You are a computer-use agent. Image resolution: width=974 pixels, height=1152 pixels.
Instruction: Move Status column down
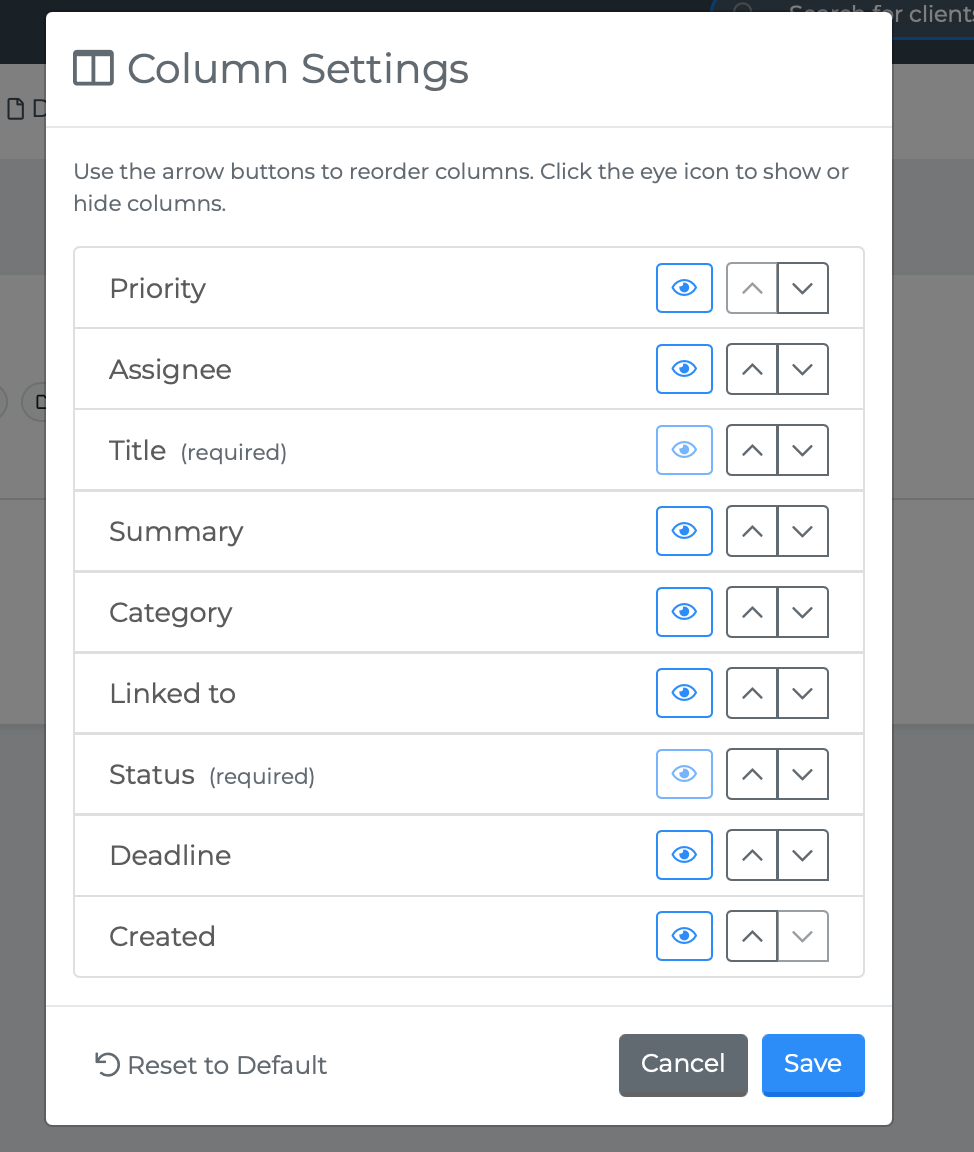[x=802, y=774]
